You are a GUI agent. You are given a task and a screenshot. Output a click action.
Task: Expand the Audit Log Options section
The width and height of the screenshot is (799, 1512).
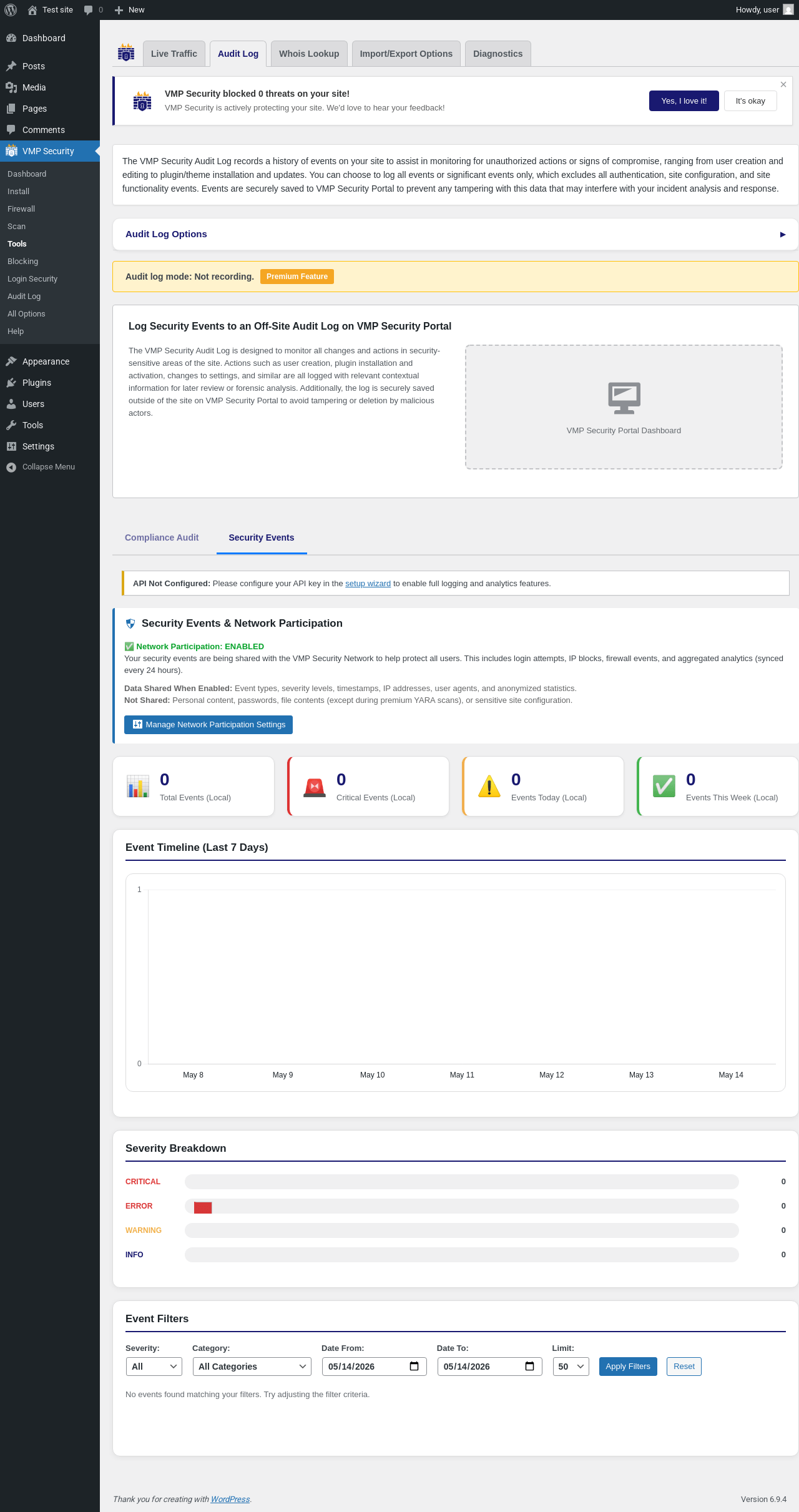click(x=455, y=234)
